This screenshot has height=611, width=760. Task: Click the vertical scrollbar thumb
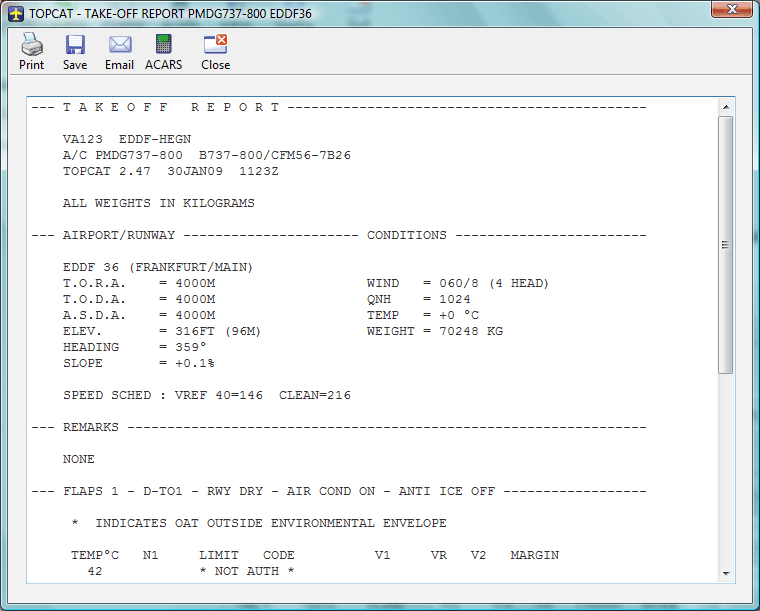pyautogui.click(x=726, y=245)
